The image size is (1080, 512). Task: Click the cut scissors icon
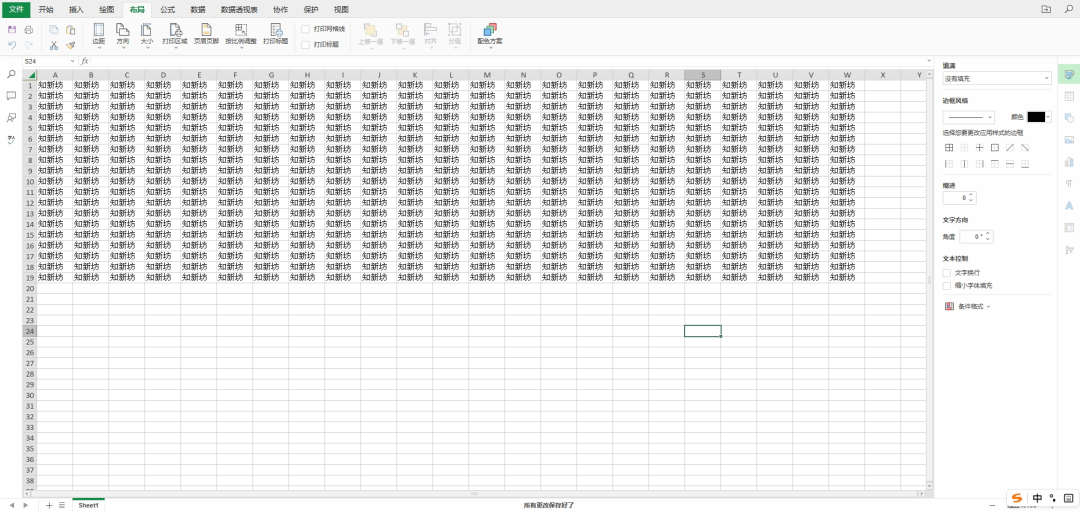point(54,45)
